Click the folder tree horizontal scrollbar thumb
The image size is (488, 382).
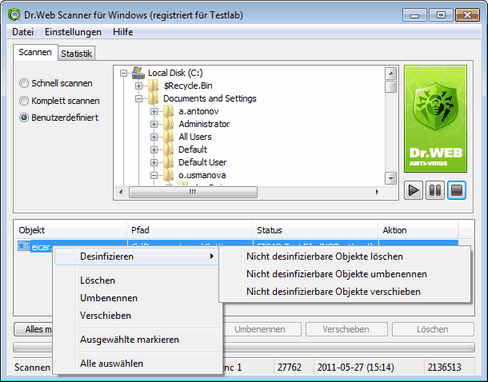click(193, 192)
